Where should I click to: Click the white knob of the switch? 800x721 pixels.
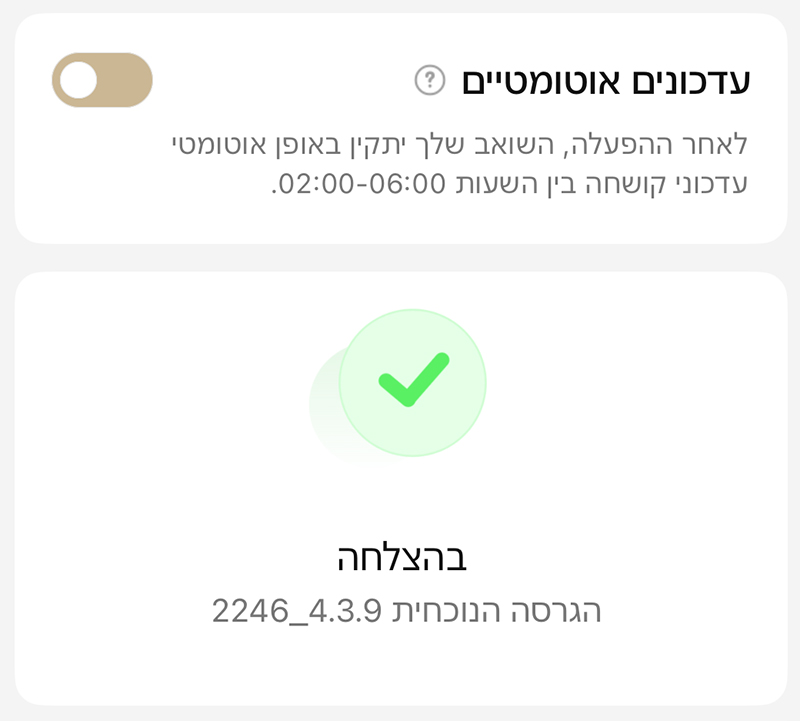(79, 80)
